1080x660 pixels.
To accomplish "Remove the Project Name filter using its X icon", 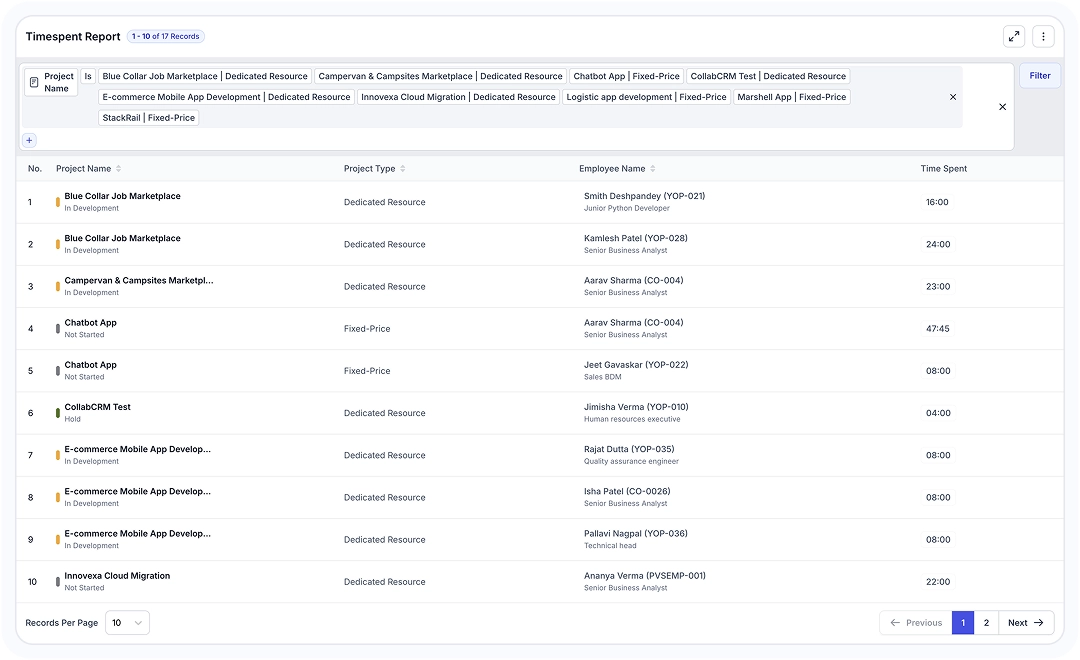I will pos(1002,106).
